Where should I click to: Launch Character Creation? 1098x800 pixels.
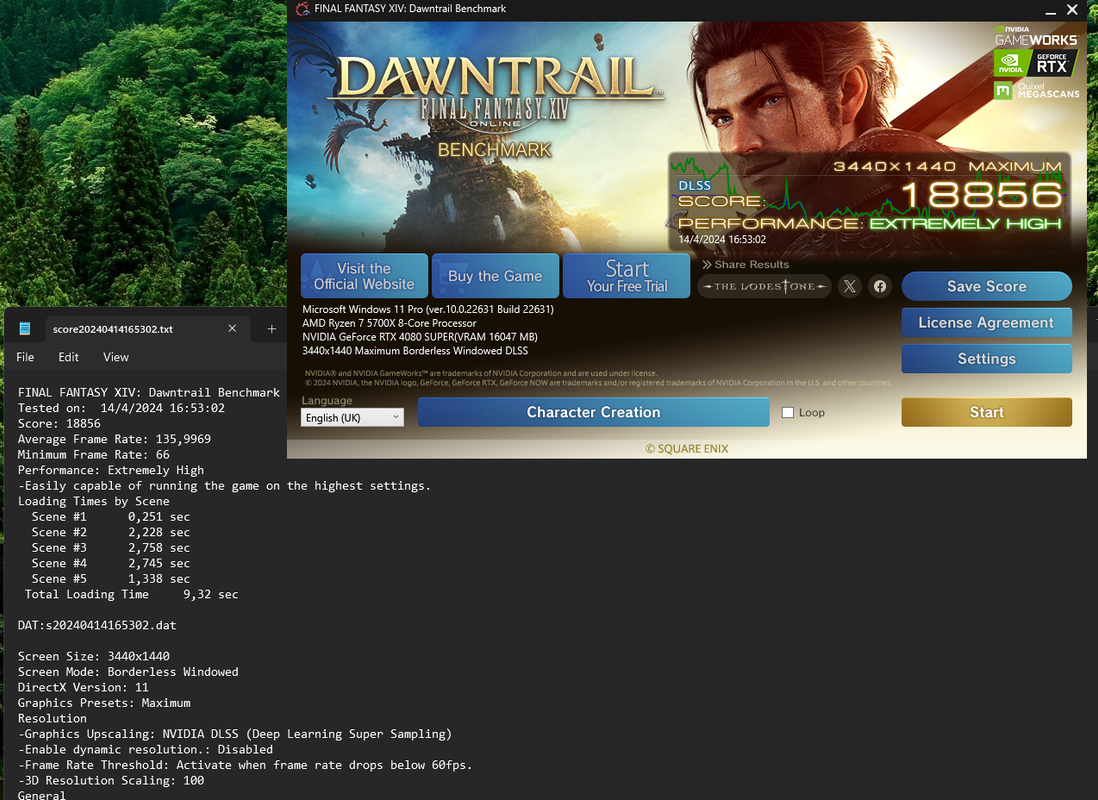point(594,412)
